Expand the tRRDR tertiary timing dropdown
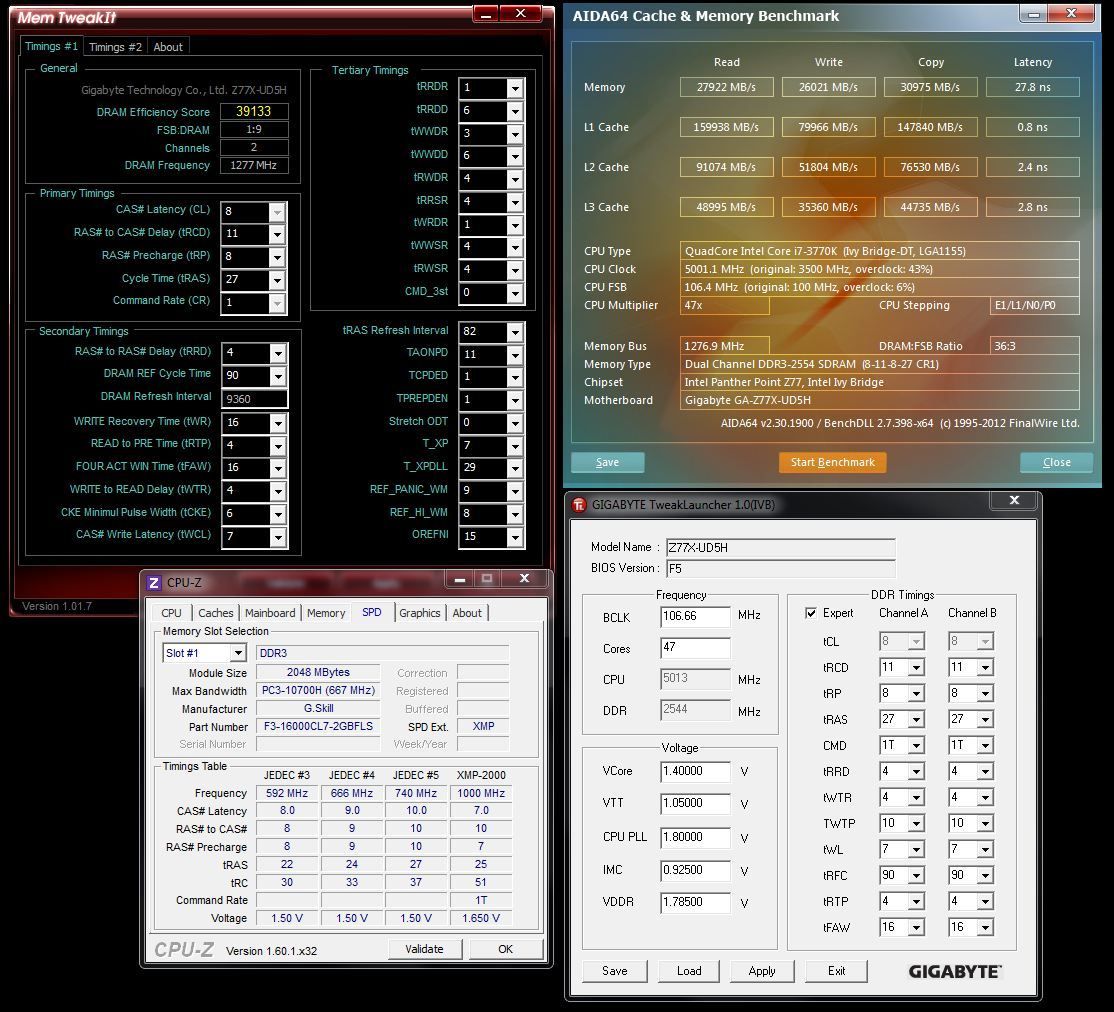1114x1012 pixels. tap(514, 88)
